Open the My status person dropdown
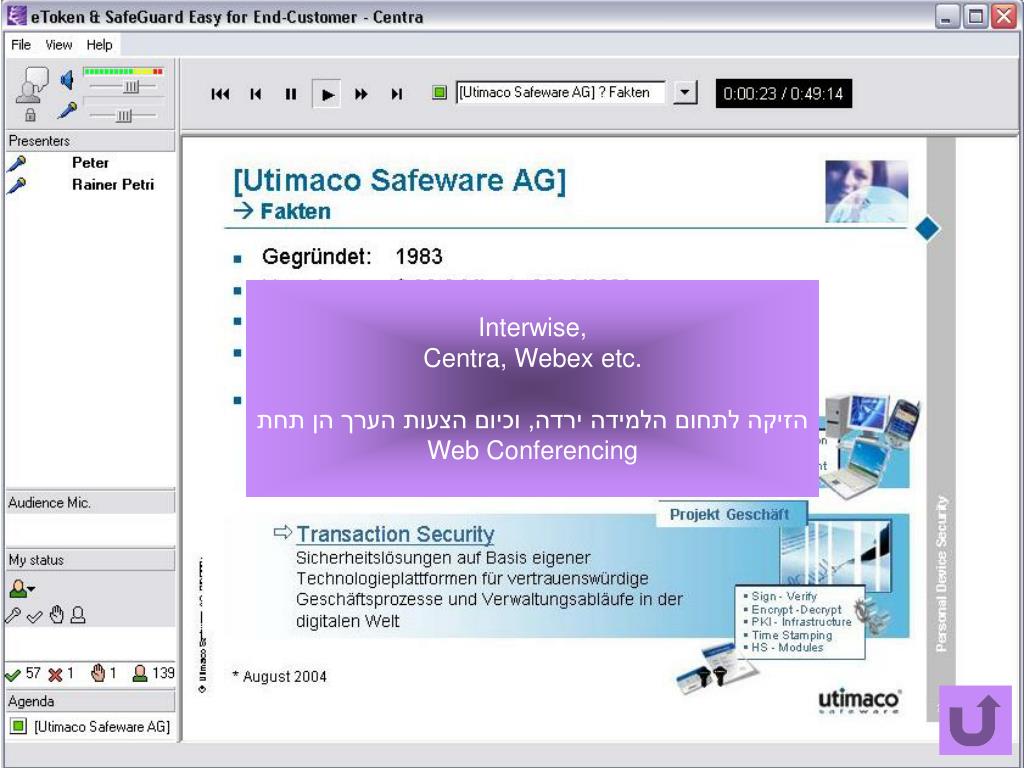Image resolution: width=1024 pixels, height=768 pixels. point(22,588)
